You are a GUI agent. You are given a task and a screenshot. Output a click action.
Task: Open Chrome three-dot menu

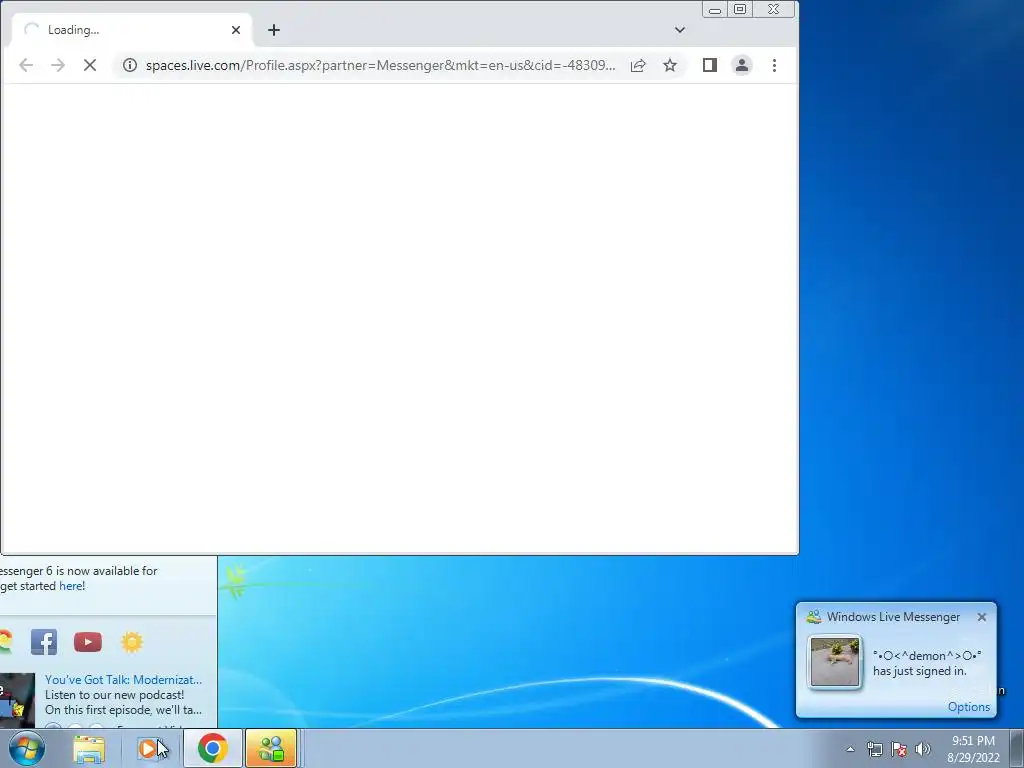coord(775,65)
